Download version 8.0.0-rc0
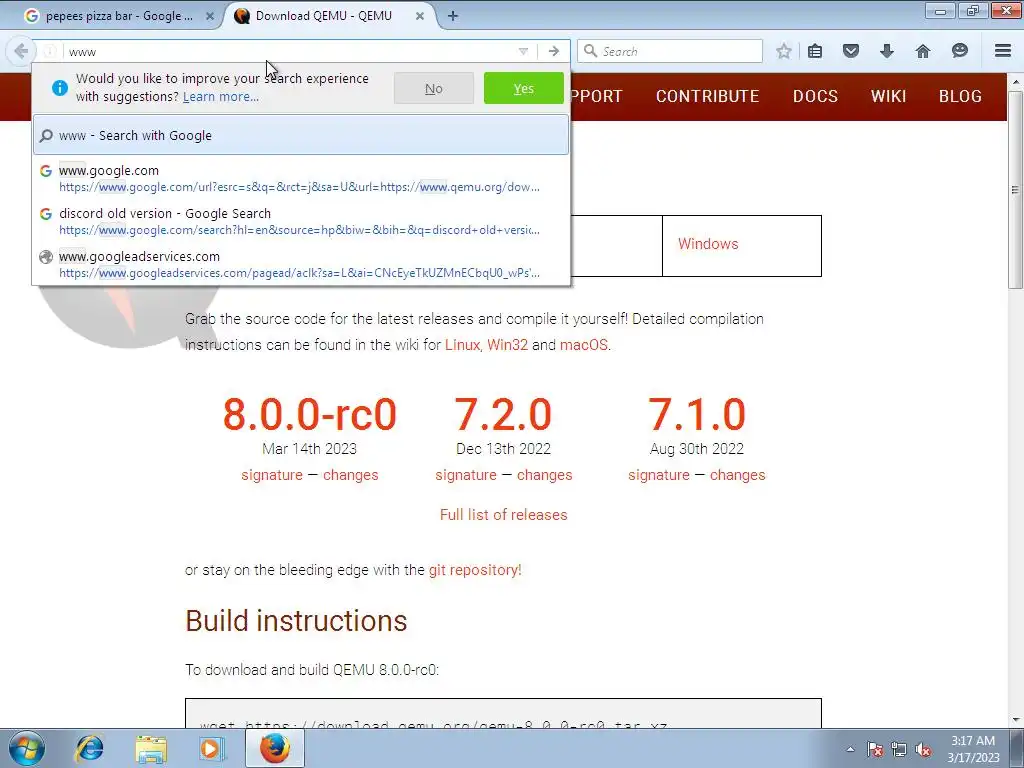Screen dimensions: 1024x768 (x=310, y=414)
